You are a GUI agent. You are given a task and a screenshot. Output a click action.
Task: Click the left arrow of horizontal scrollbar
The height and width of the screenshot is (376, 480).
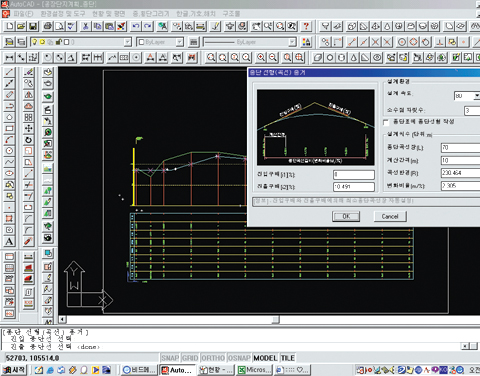62,320
